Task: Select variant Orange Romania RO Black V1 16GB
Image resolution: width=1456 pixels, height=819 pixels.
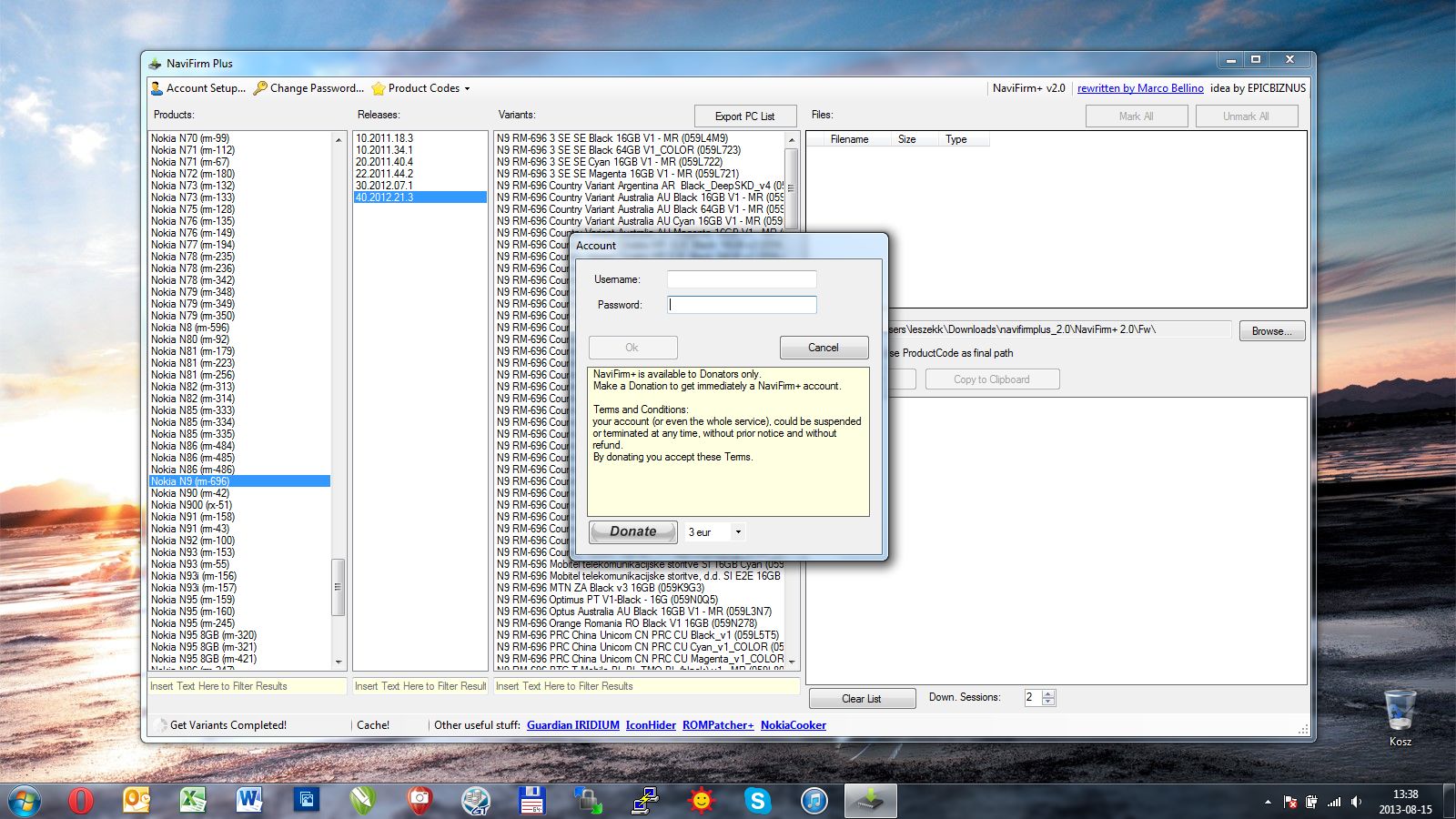Action: 639,623
